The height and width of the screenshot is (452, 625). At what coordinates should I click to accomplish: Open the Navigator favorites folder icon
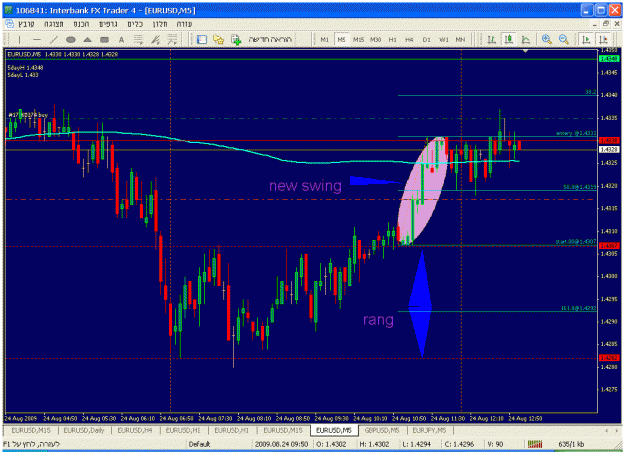point(218,39)
